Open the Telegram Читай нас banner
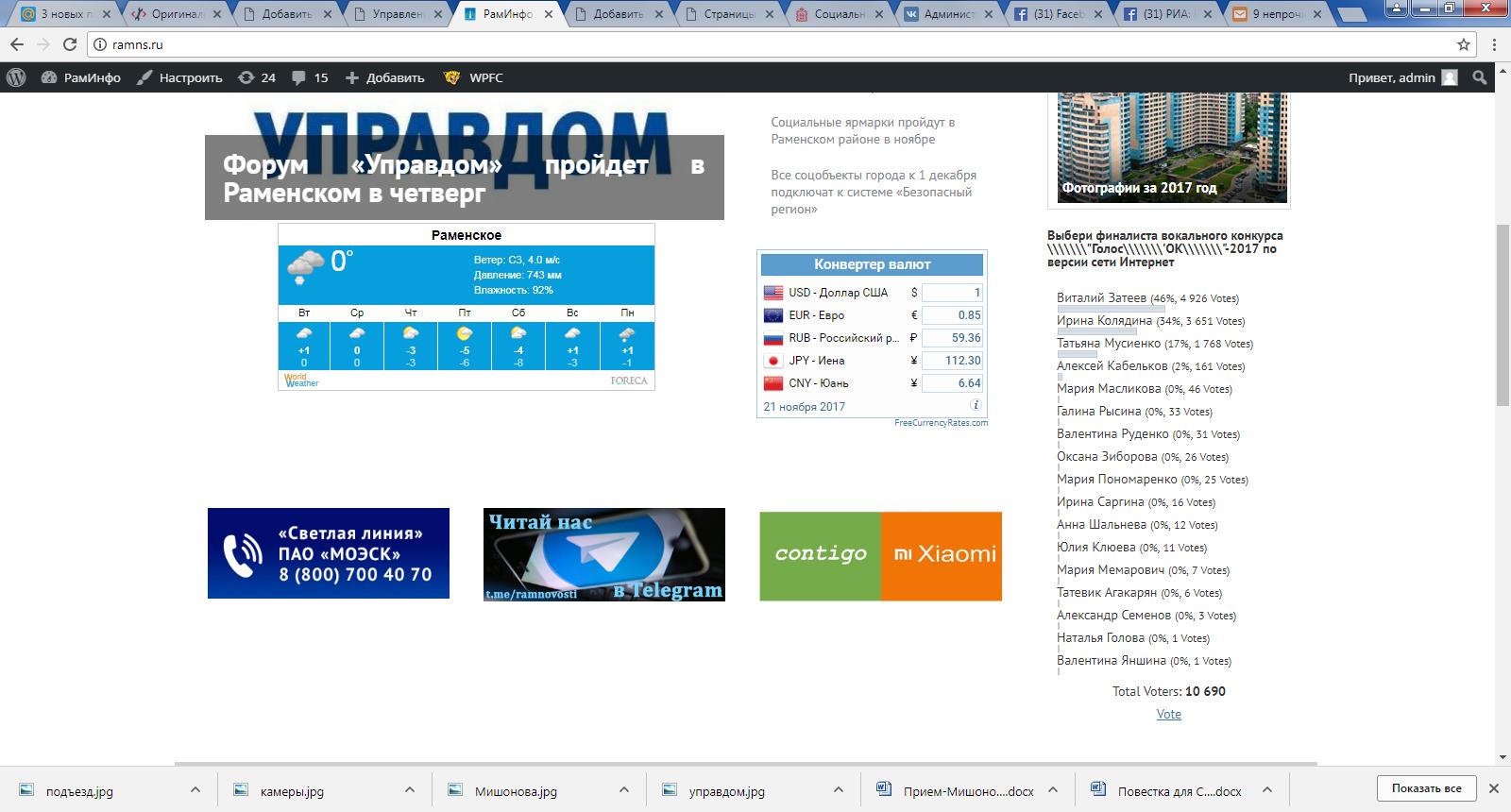This screenshot has height=812, width=1511. pos(604,554)
